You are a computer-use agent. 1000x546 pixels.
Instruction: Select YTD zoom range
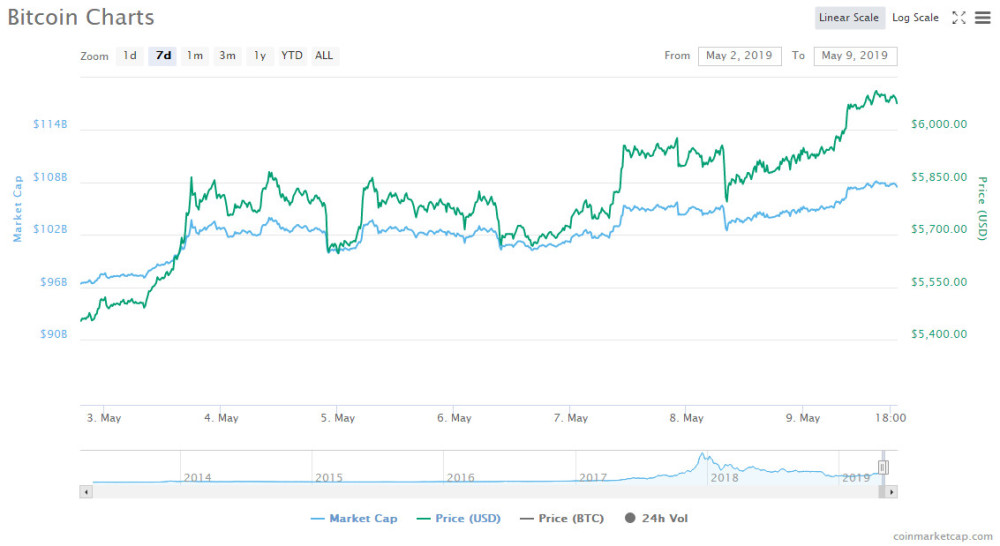pos(291,55)
